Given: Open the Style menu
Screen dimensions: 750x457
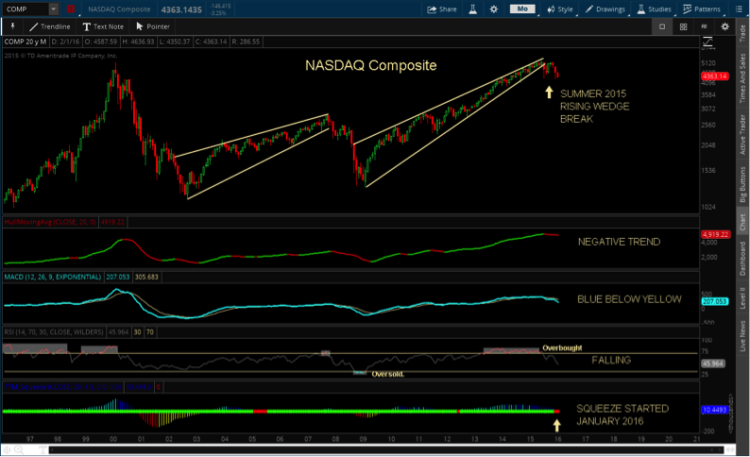Looking at the screenshot, I should pyautogui.click(x=560, y=9).
